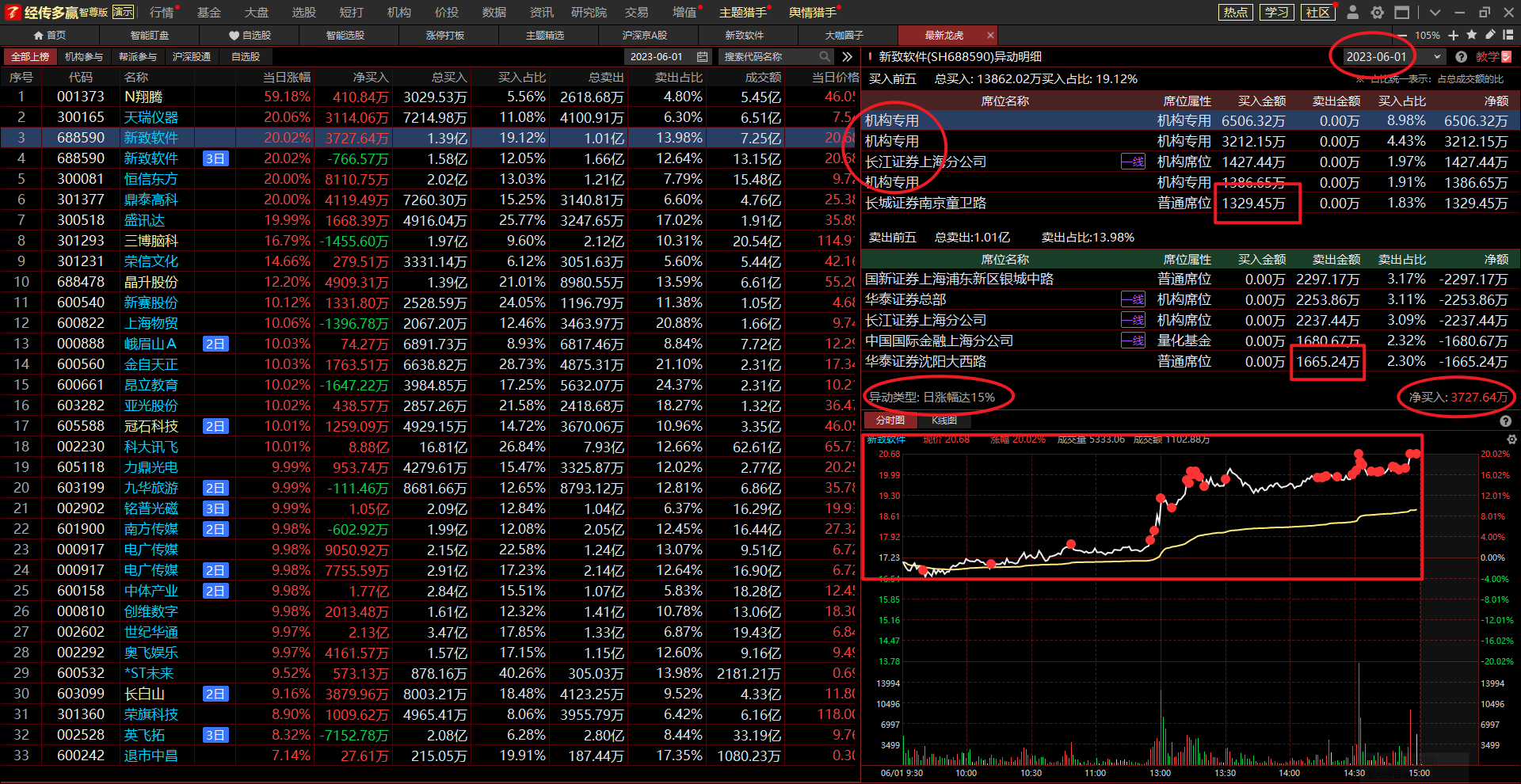Screen dimensions: 1521x784
Task: Click 一线 badge on 华泰证券总部 row
Action: [x=1133, y=299]
